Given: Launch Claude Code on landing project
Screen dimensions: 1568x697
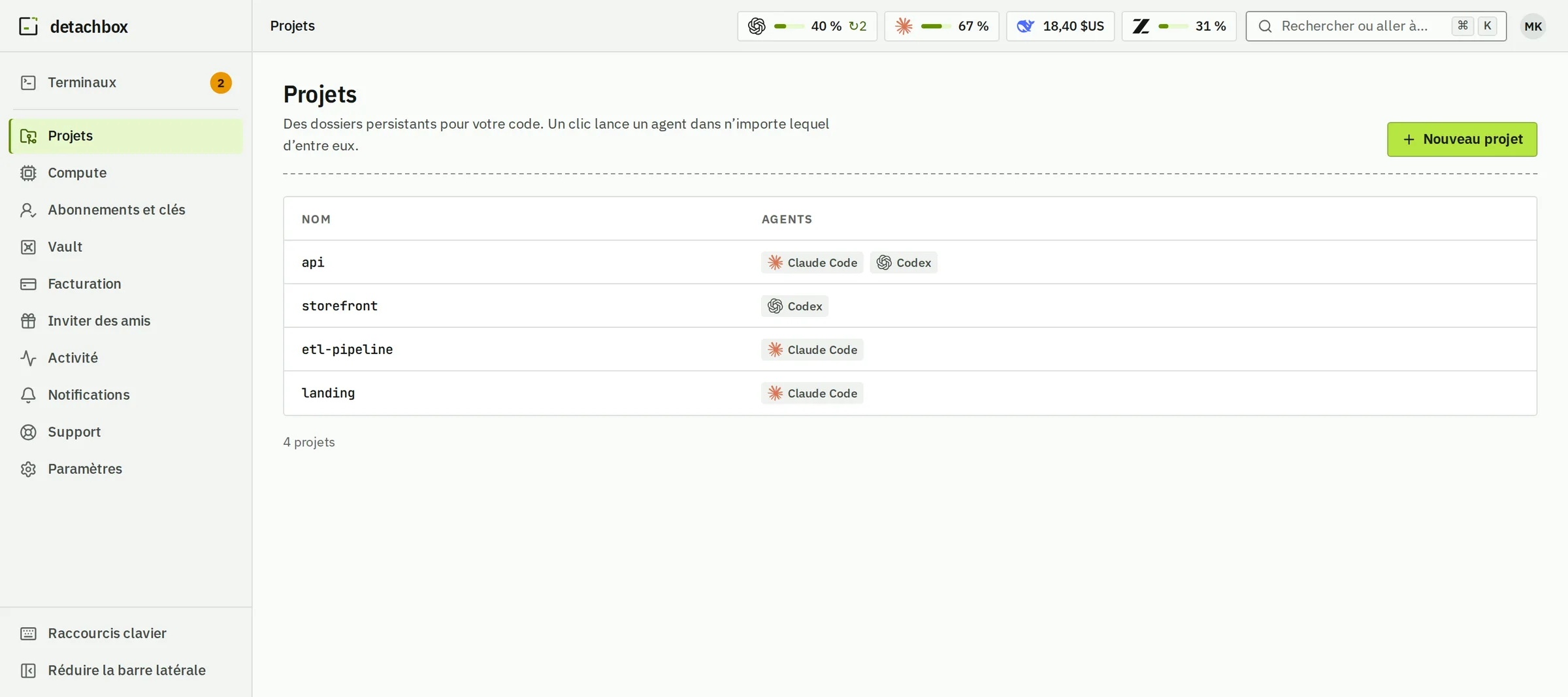Looking at the screenshot, I should 812,393.
